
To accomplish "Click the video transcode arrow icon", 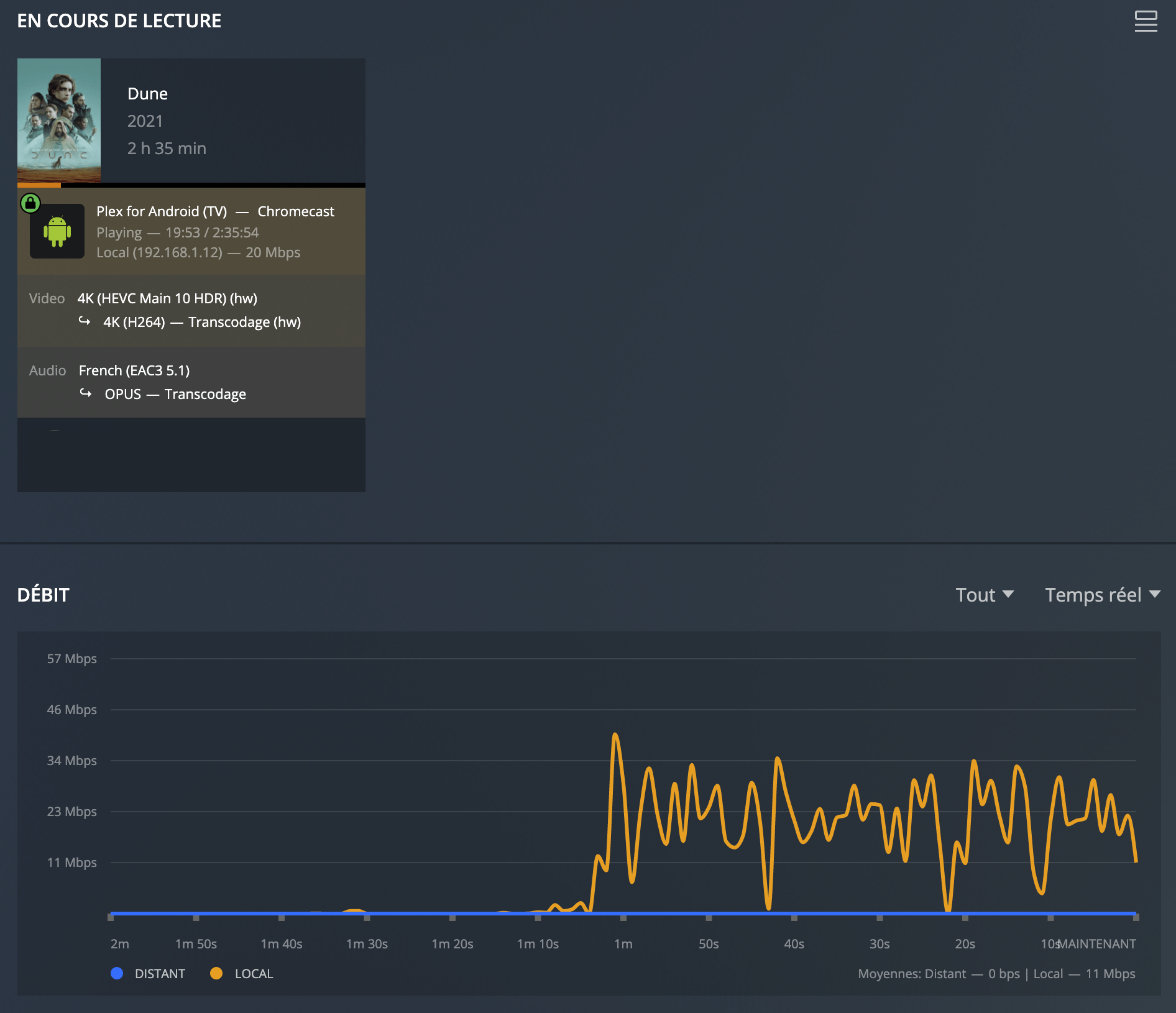I will 85,321.
